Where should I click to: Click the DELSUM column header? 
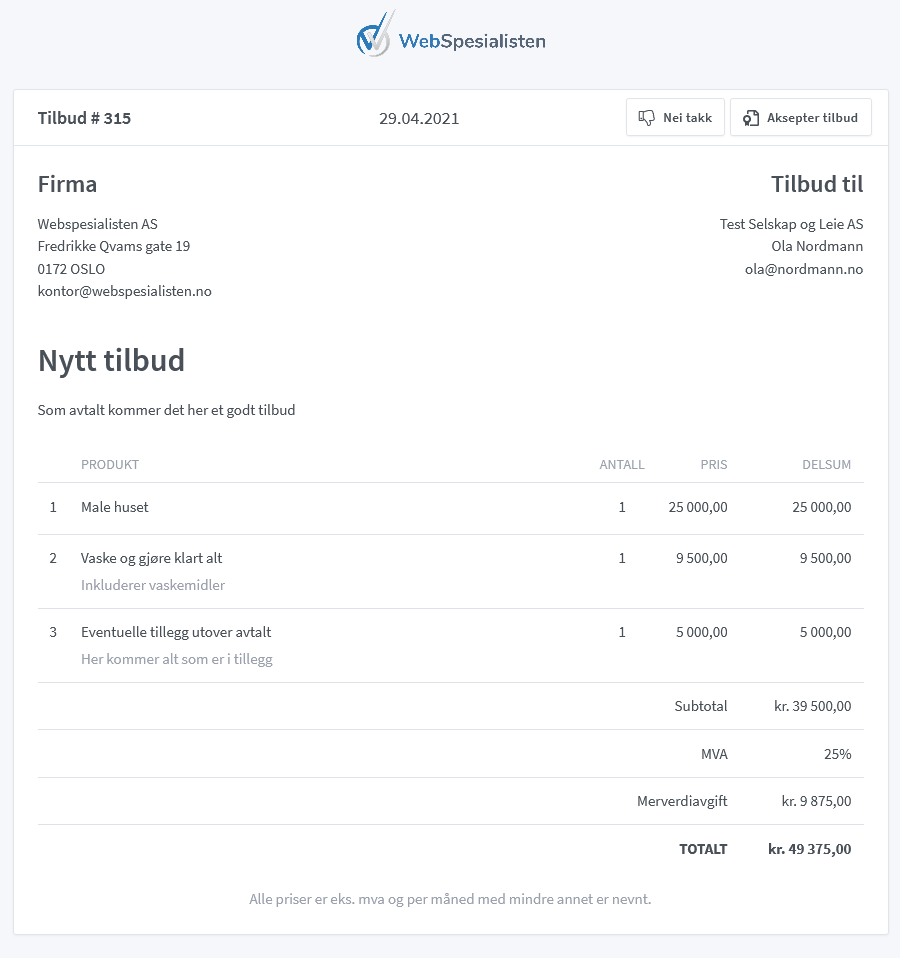826,464
